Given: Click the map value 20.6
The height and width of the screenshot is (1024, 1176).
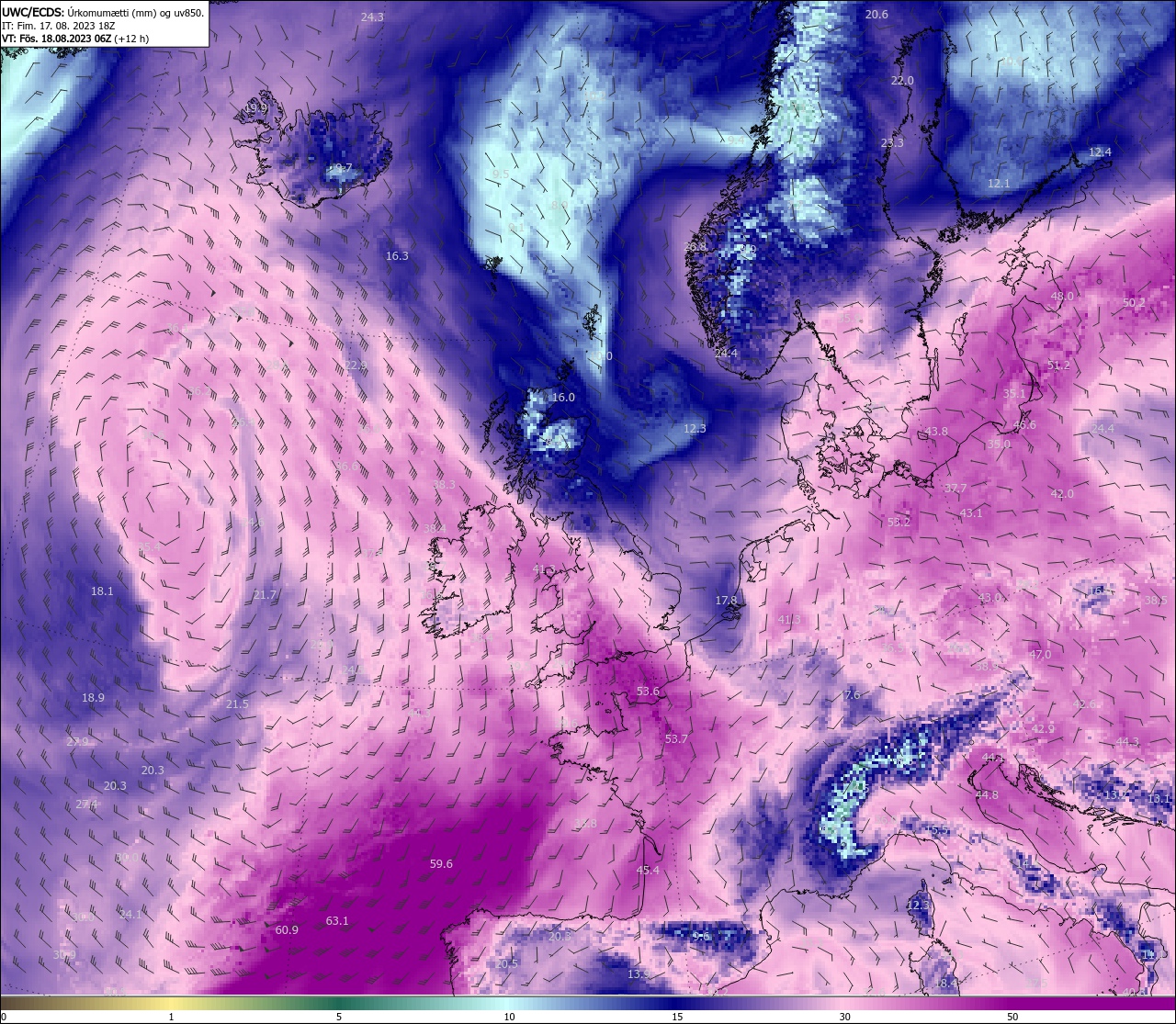Looking at the screenshot, I should pyautogui.click(x=876, y=15).
